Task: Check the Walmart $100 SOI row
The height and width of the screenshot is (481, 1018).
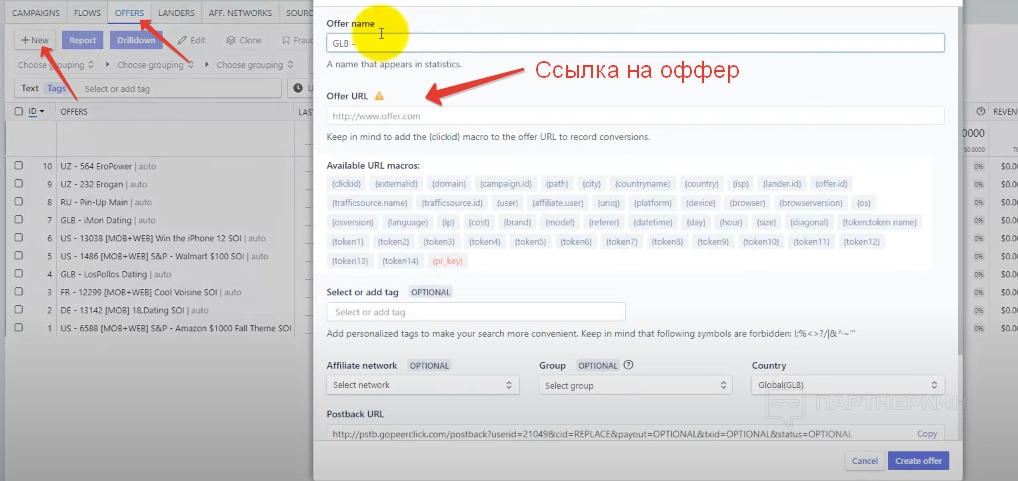Action: 19,256
